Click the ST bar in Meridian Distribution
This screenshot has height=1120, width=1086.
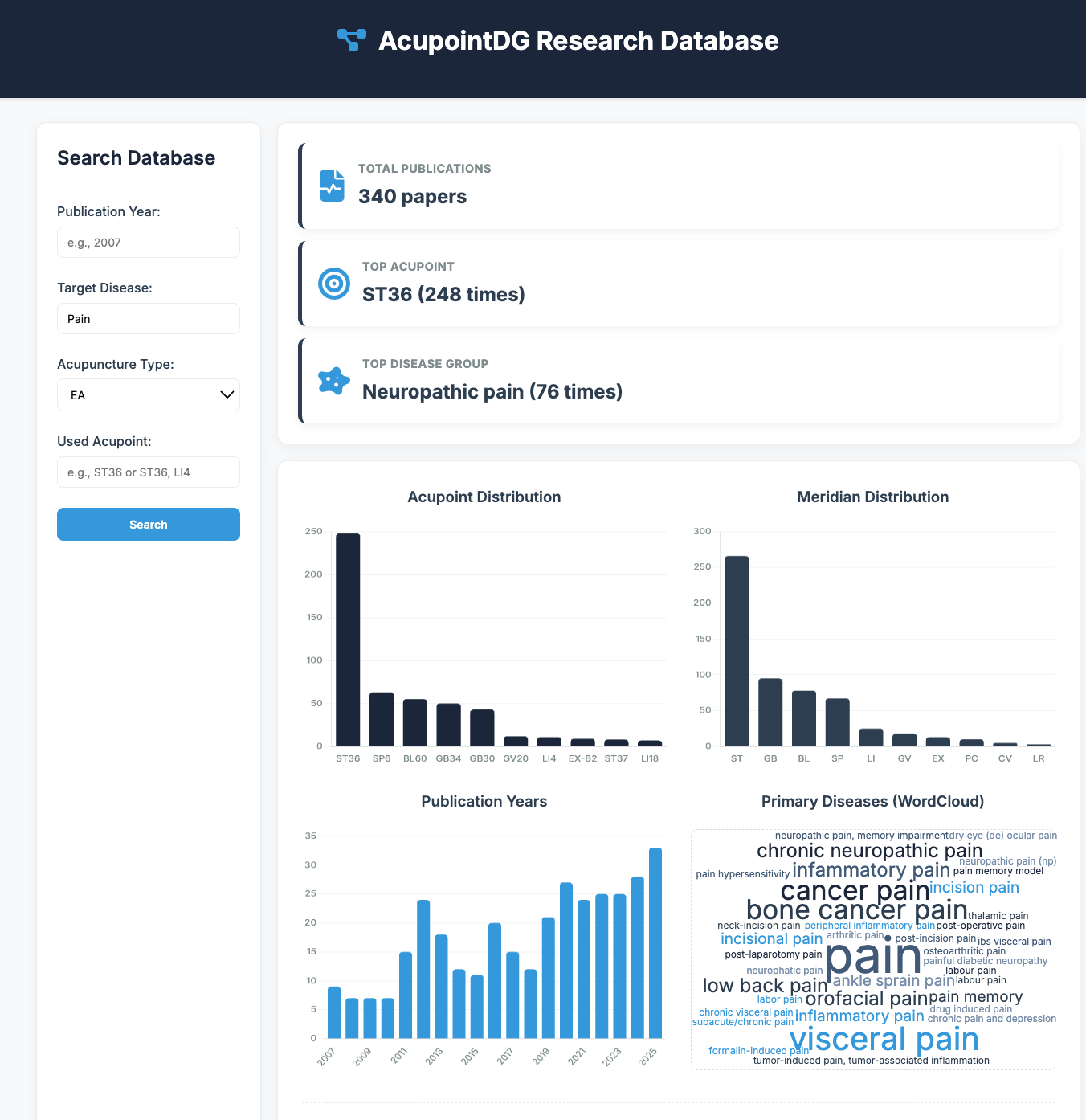(x=737, y=651)
